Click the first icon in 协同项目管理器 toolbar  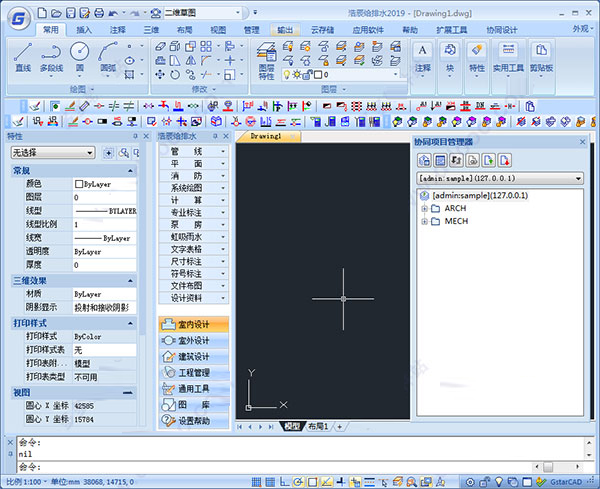[x=424, y=160]
